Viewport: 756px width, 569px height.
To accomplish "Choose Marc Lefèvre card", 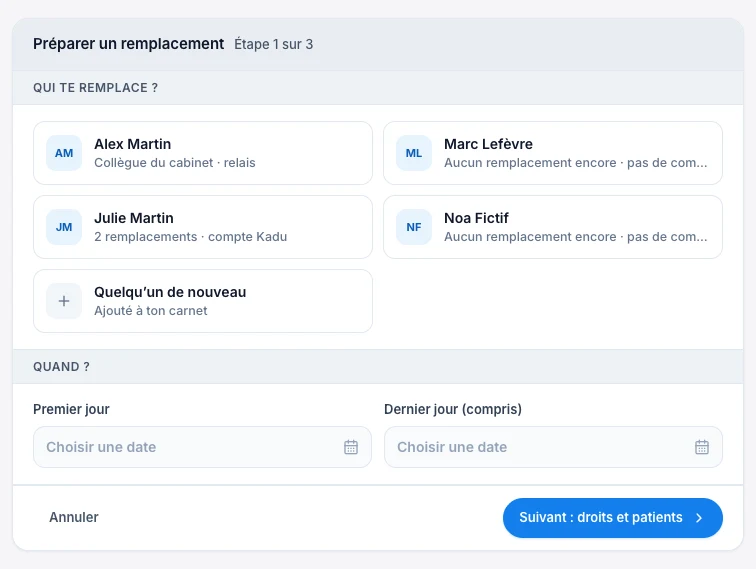I will pos(553,153).
